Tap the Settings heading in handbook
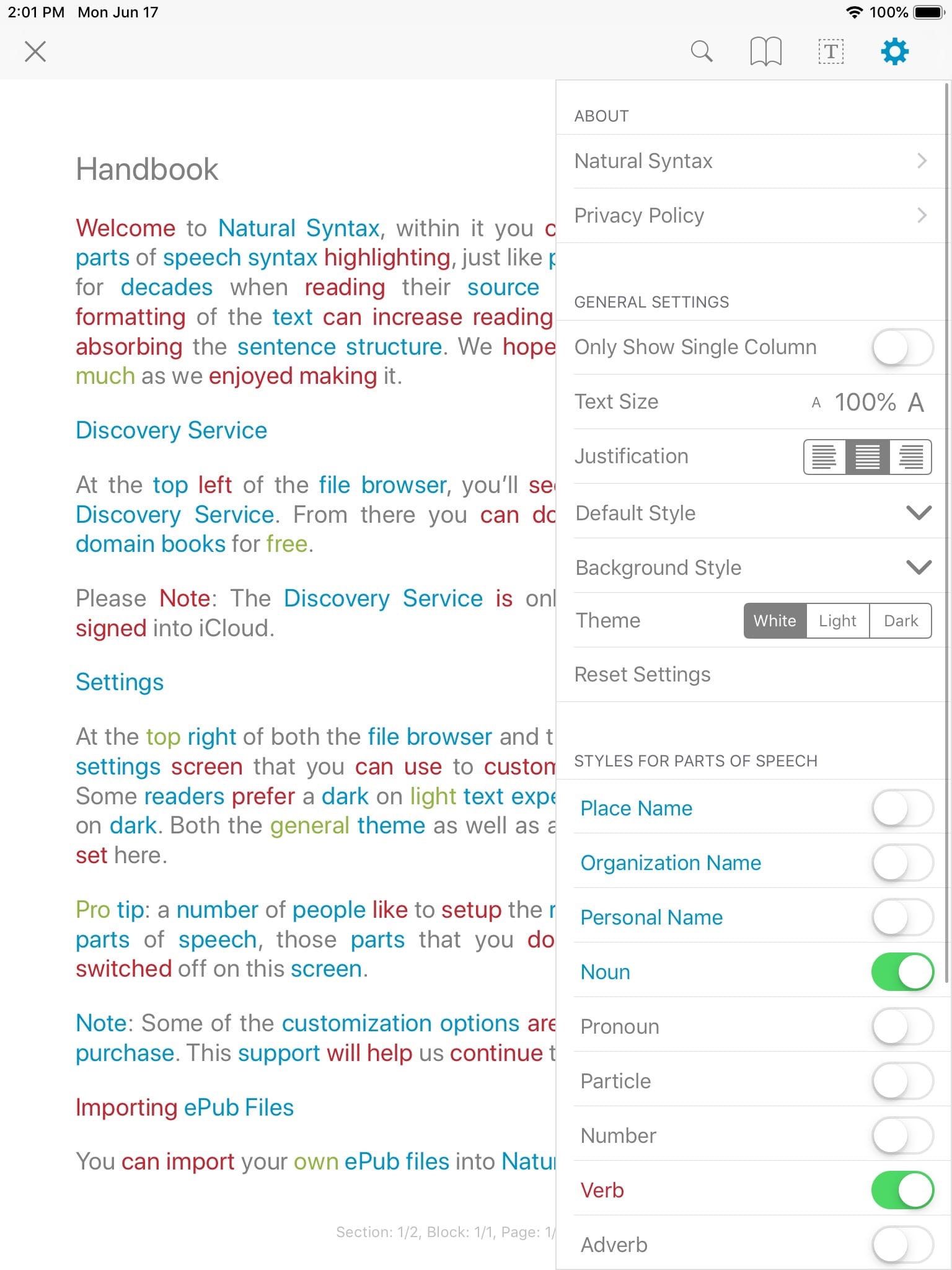952x1270 pixels. [x=120, y=683]
